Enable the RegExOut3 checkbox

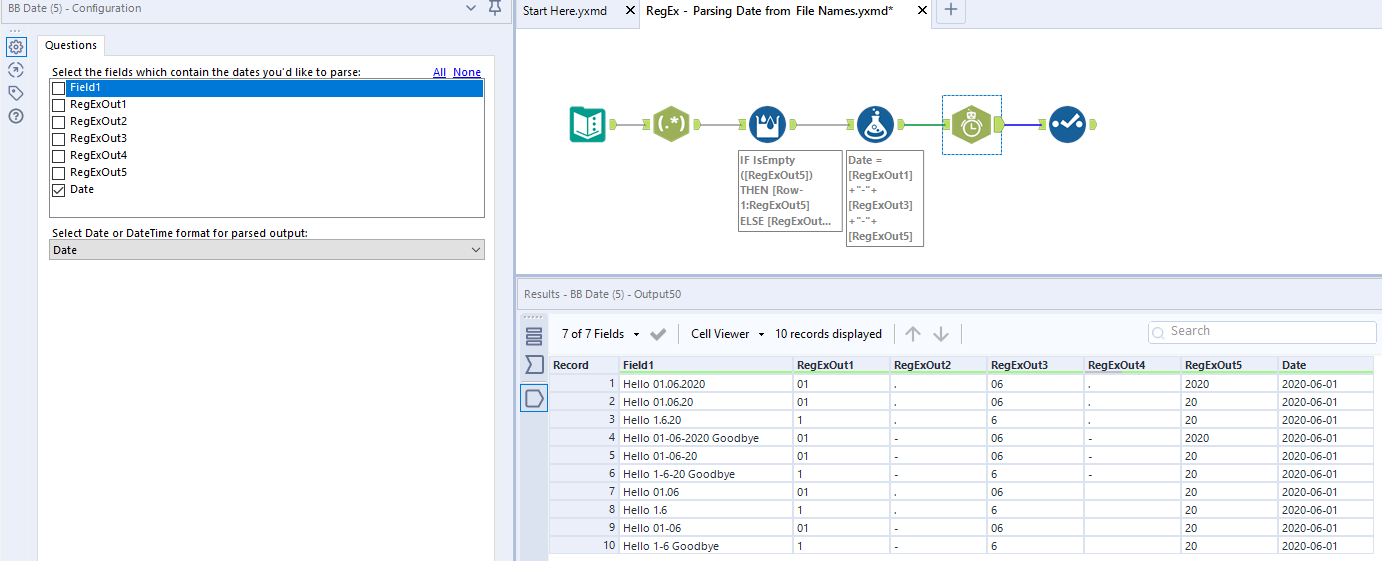59,139
